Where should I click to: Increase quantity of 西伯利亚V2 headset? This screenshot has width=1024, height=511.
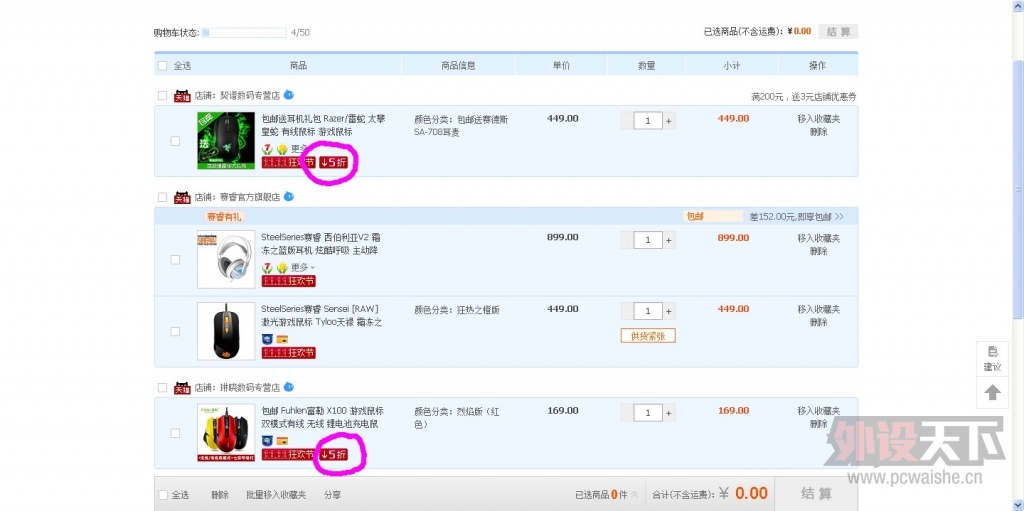[669, 240]
